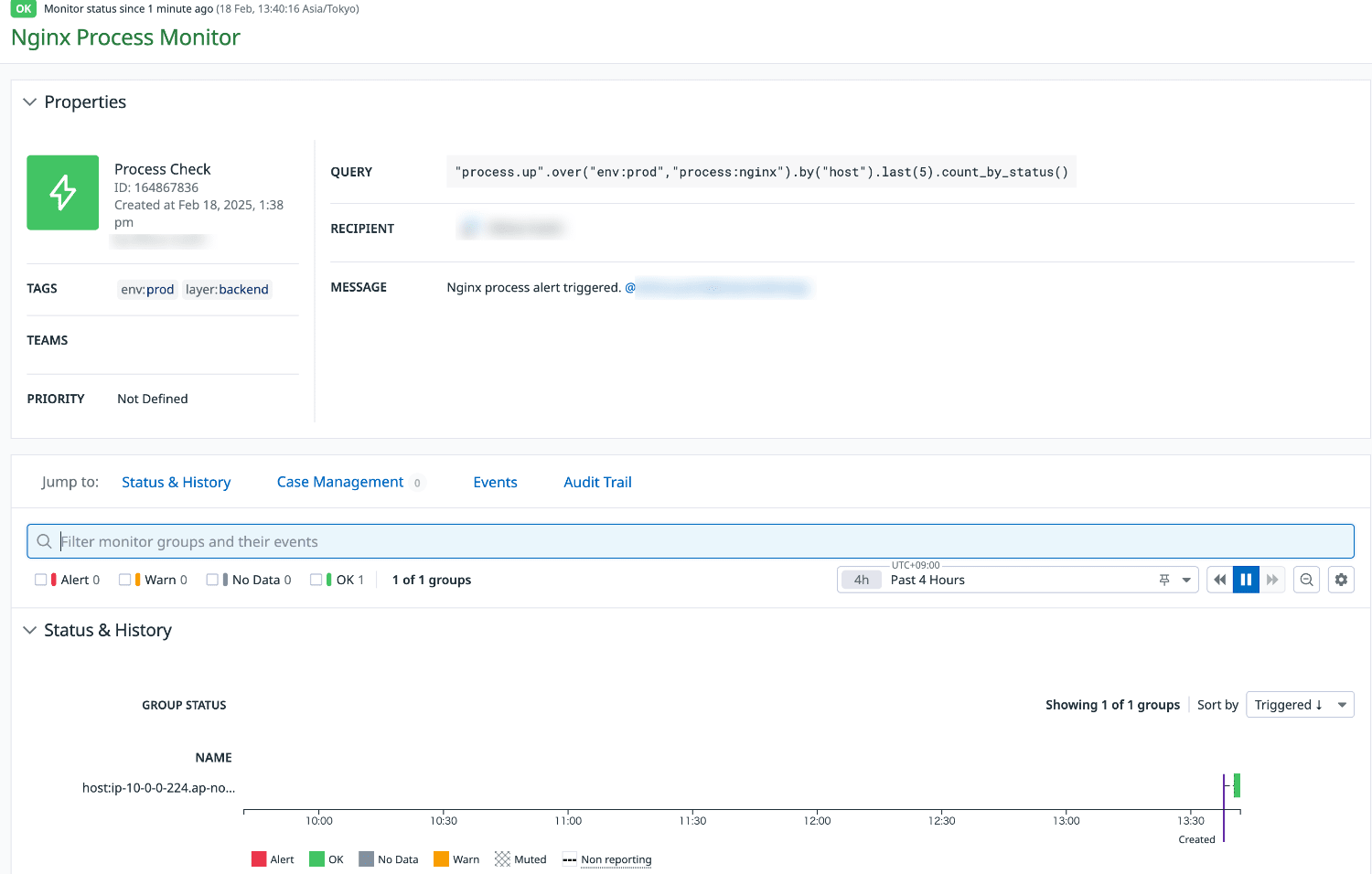The image size is (1372, 874).
Task: Pin the Past 4 Hours time range
Action: point(1164,580)
